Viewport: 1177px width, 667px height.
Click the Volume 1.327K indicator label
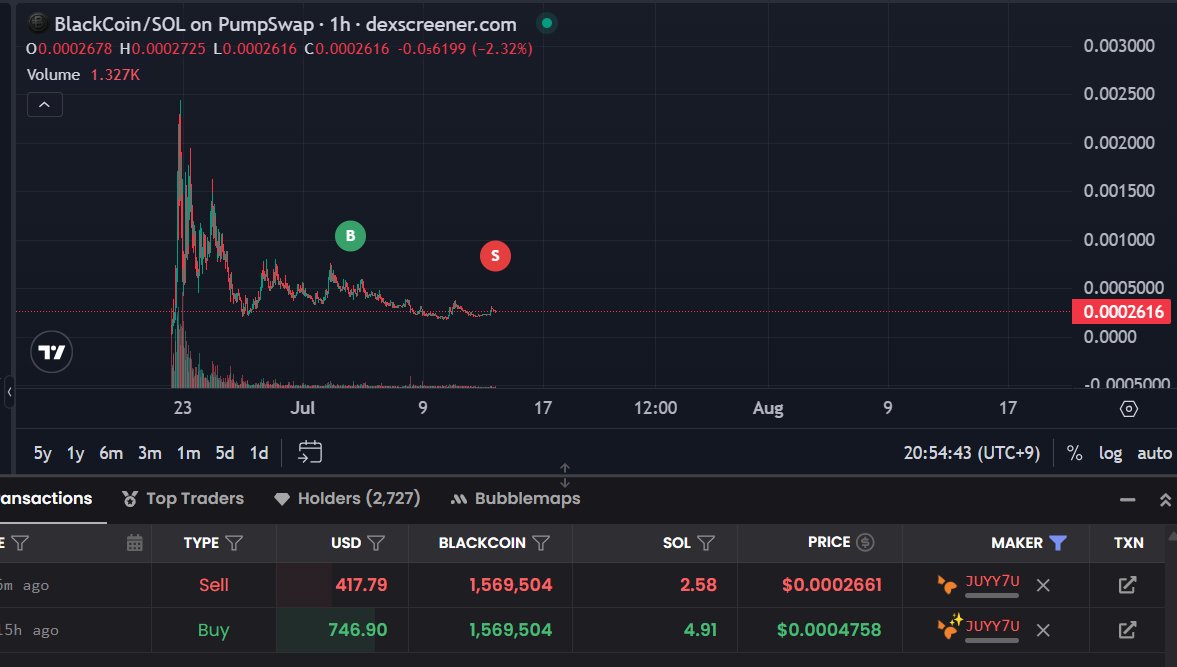(83, 74)
